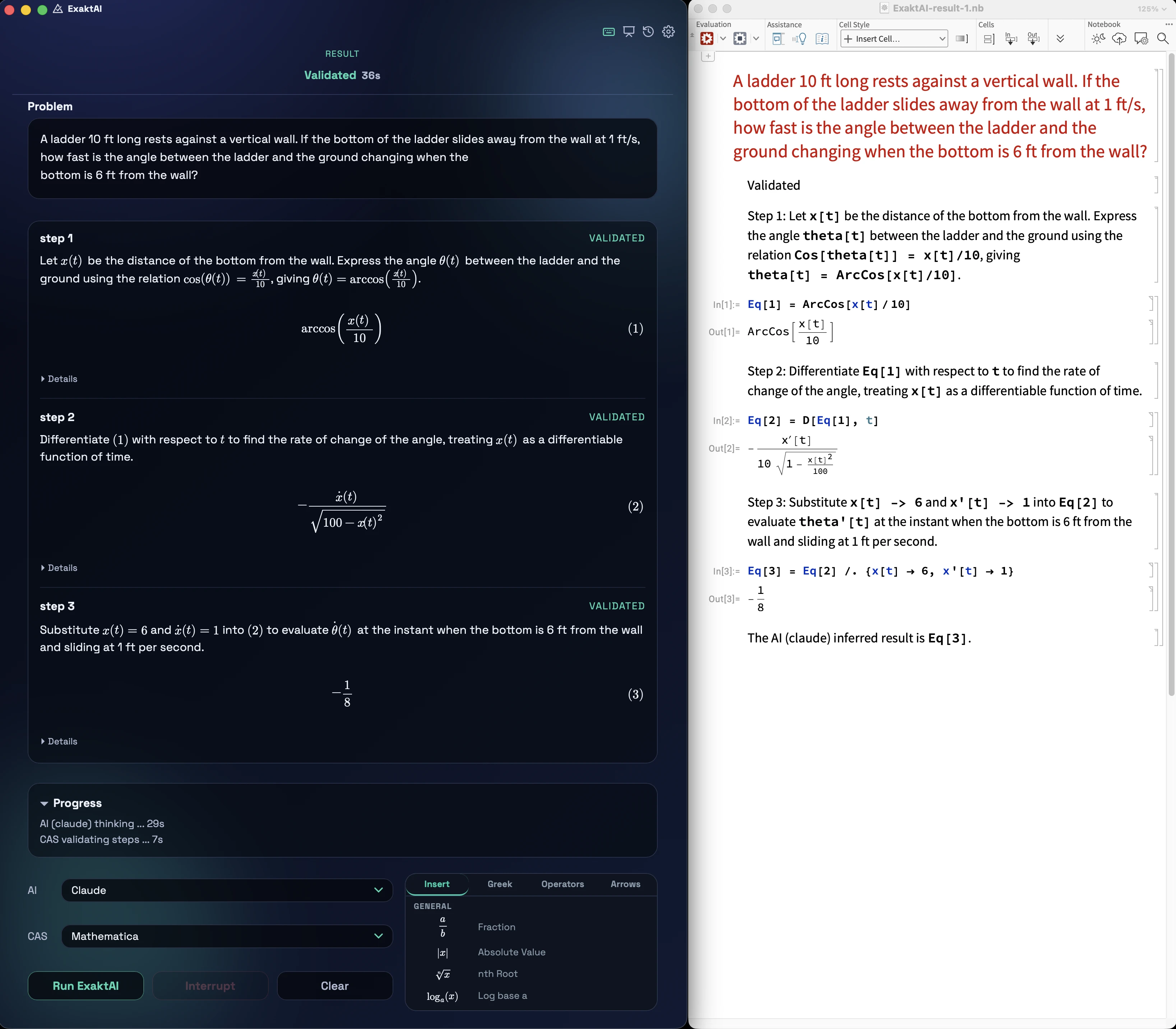Image resolution: width=1176 pixels, height=1029 pixels.
Task: Click the ExaktAI logo in title bar
Action: (x=58, y=9)
